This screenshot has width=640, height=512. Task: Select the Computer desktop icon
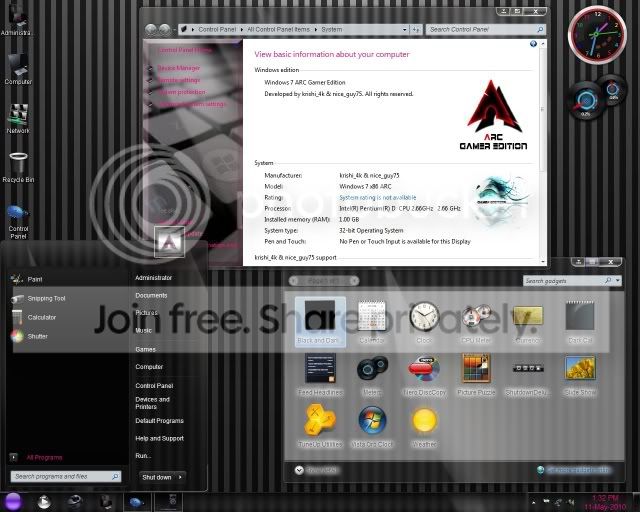click(18, 69)
